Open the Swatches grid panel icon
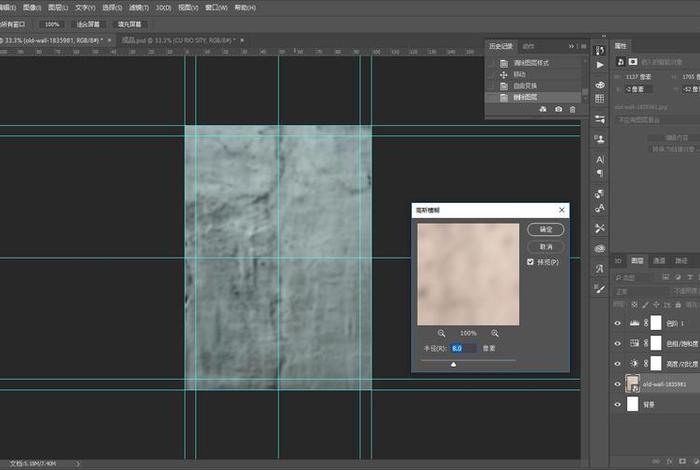The image size is (700, 470). pos(600,98)
